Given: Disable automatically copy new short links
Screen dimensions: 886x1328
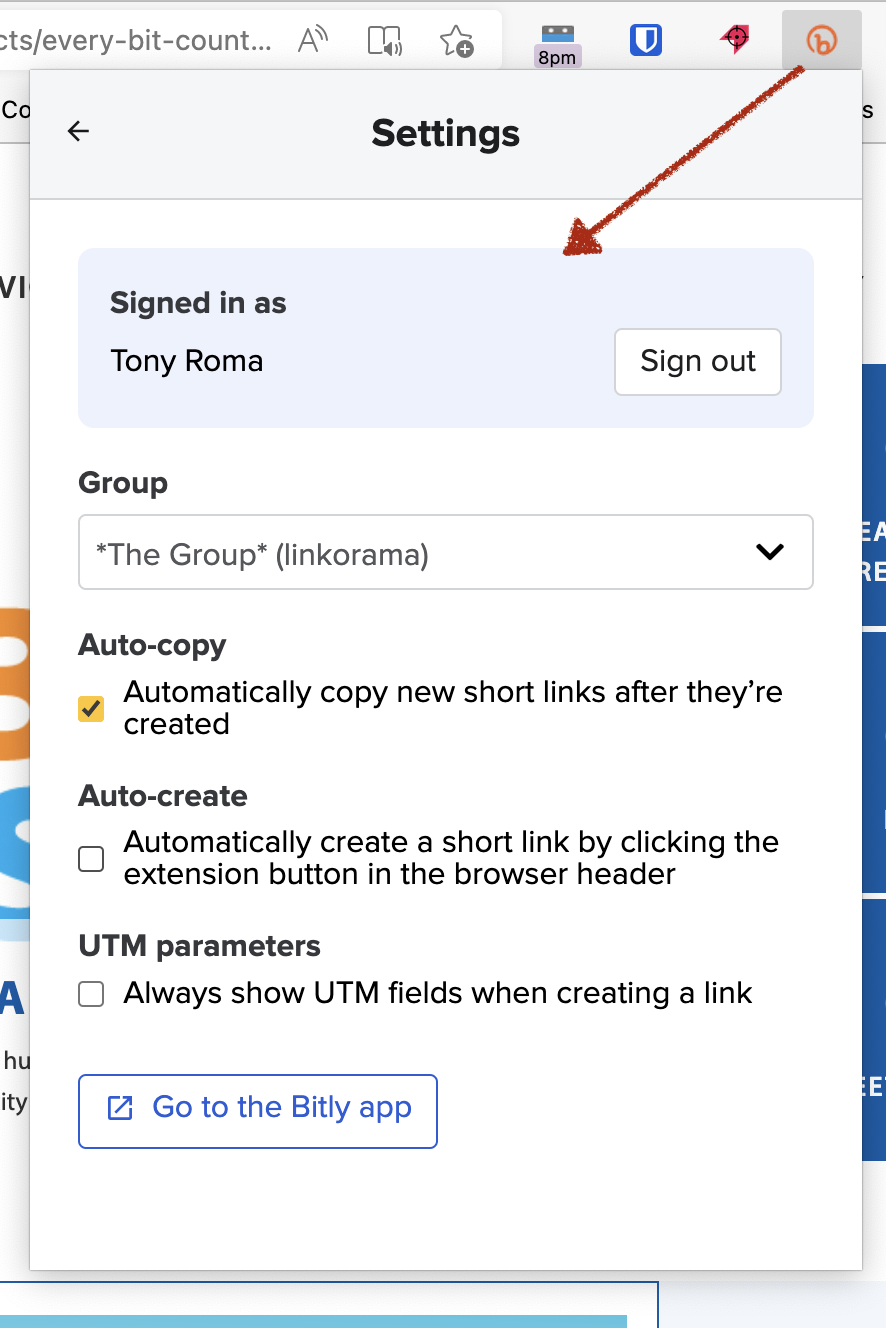Looking at the screenshot, I should pos(91,708).
